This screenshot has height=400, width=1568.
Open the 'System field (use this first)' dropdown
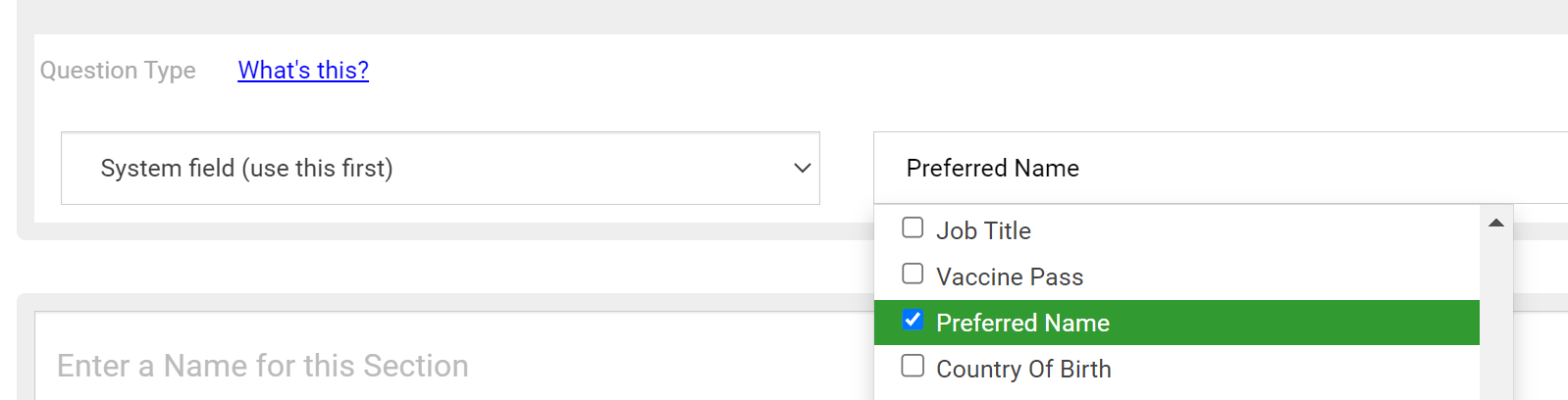tap(440, 169)
